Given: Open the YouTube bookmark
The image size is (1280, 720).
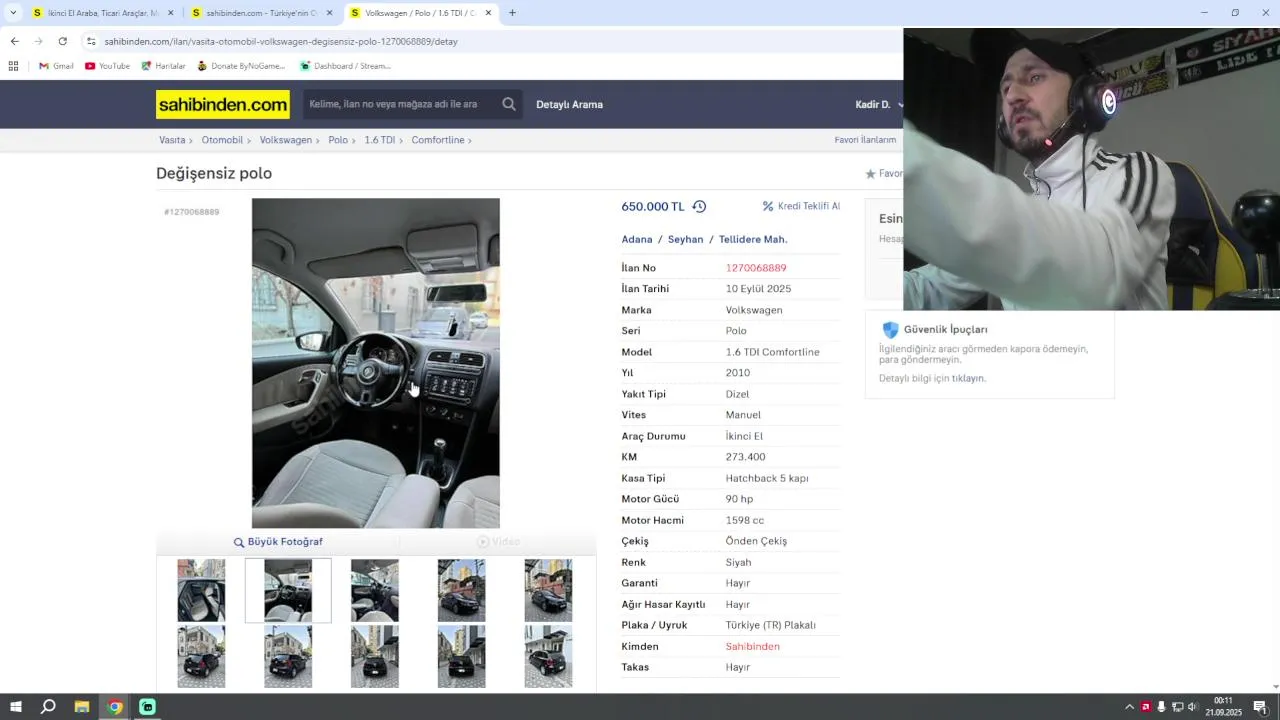Looking at the screenshot, I should [107, 66].
